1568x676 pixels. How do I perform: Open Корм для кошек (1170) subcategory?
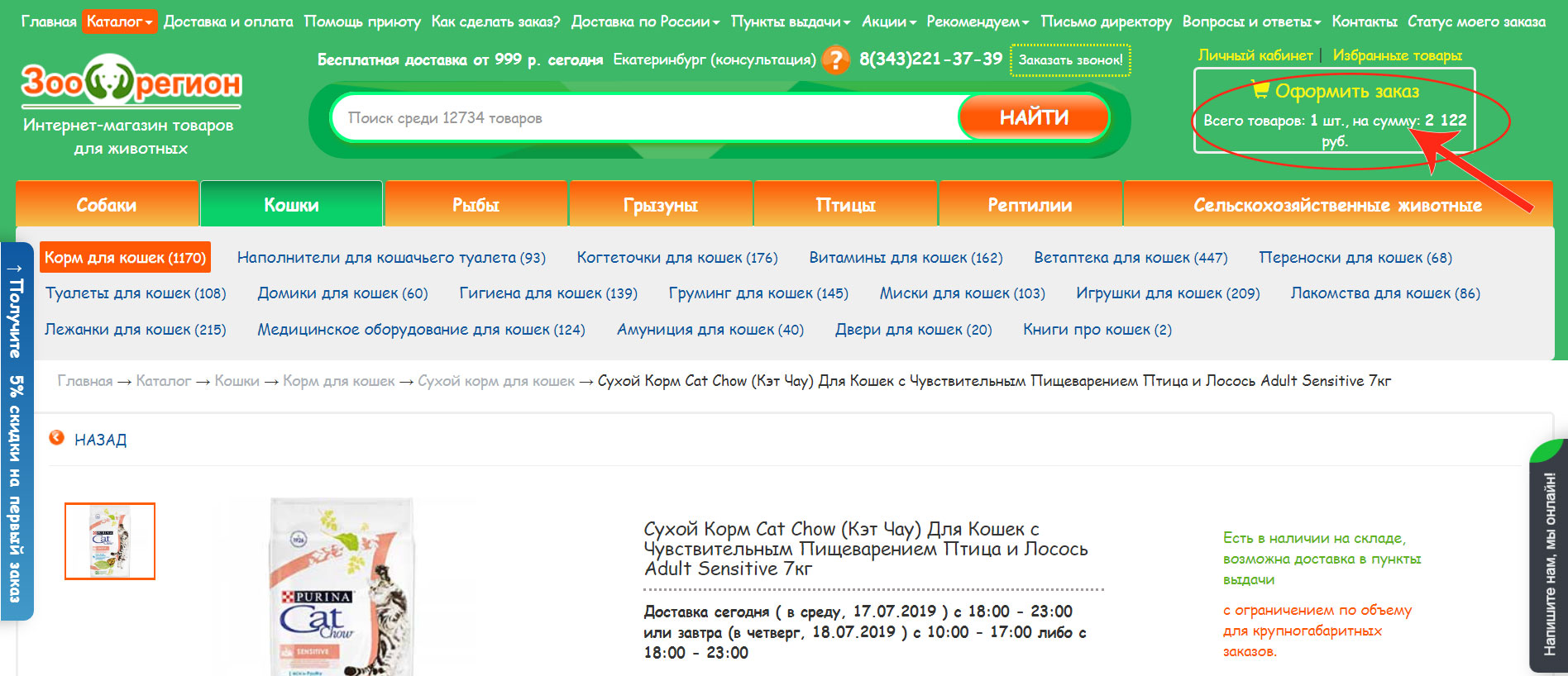[x=125, y=257]
